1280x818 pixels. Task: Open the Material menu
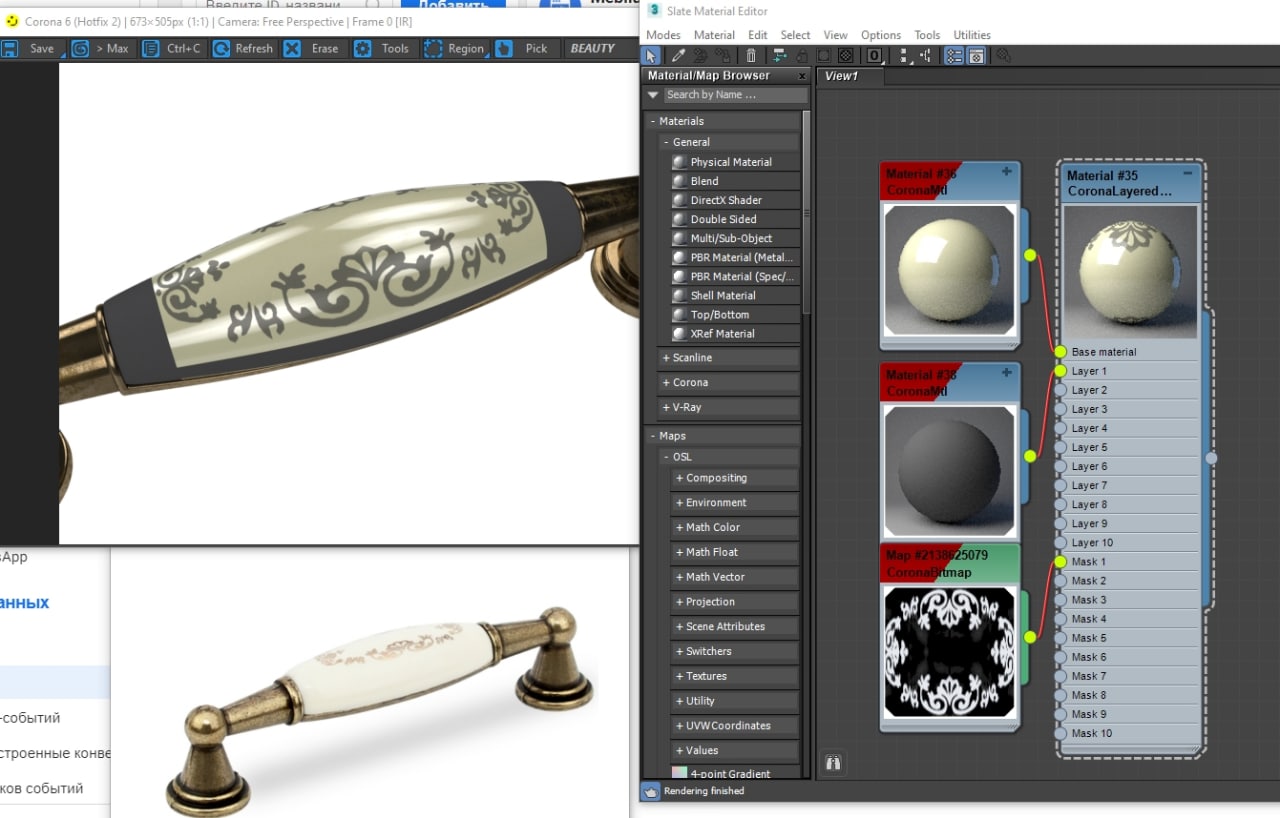point(714,35)
